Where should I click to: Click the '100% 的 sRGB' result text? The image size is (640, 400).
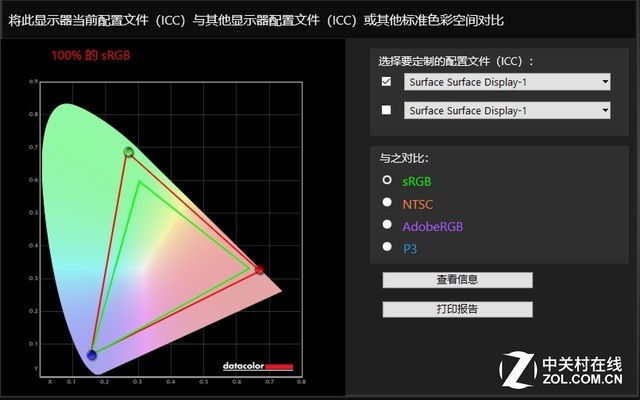coord(91,56)
